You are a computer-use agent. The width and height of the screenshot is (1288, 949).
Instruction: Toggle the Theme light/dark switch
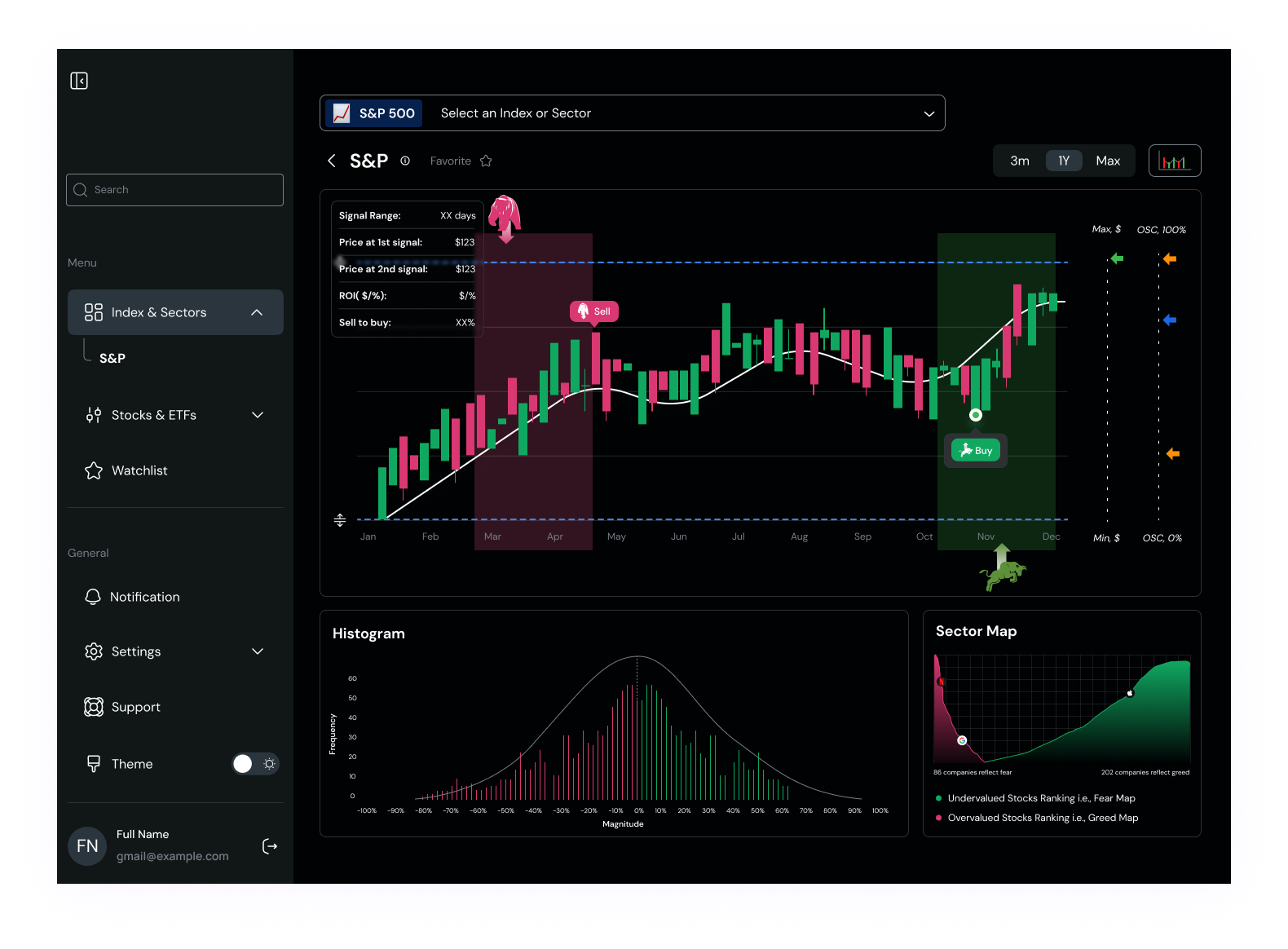(255, 764)
